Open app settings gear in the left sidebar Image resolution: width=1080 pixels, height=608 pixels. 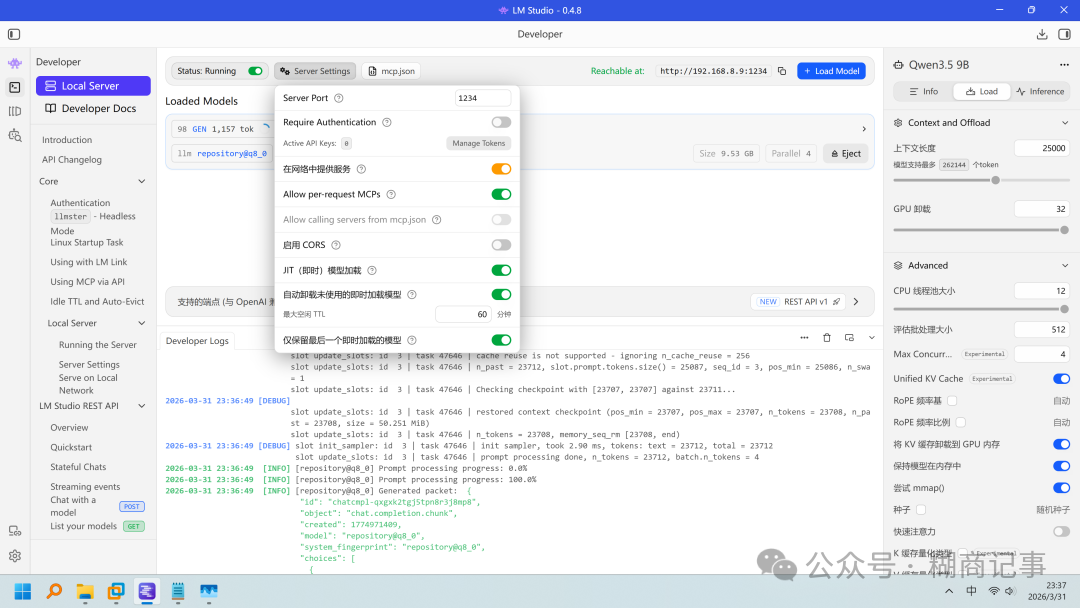(x=15, y=556)
